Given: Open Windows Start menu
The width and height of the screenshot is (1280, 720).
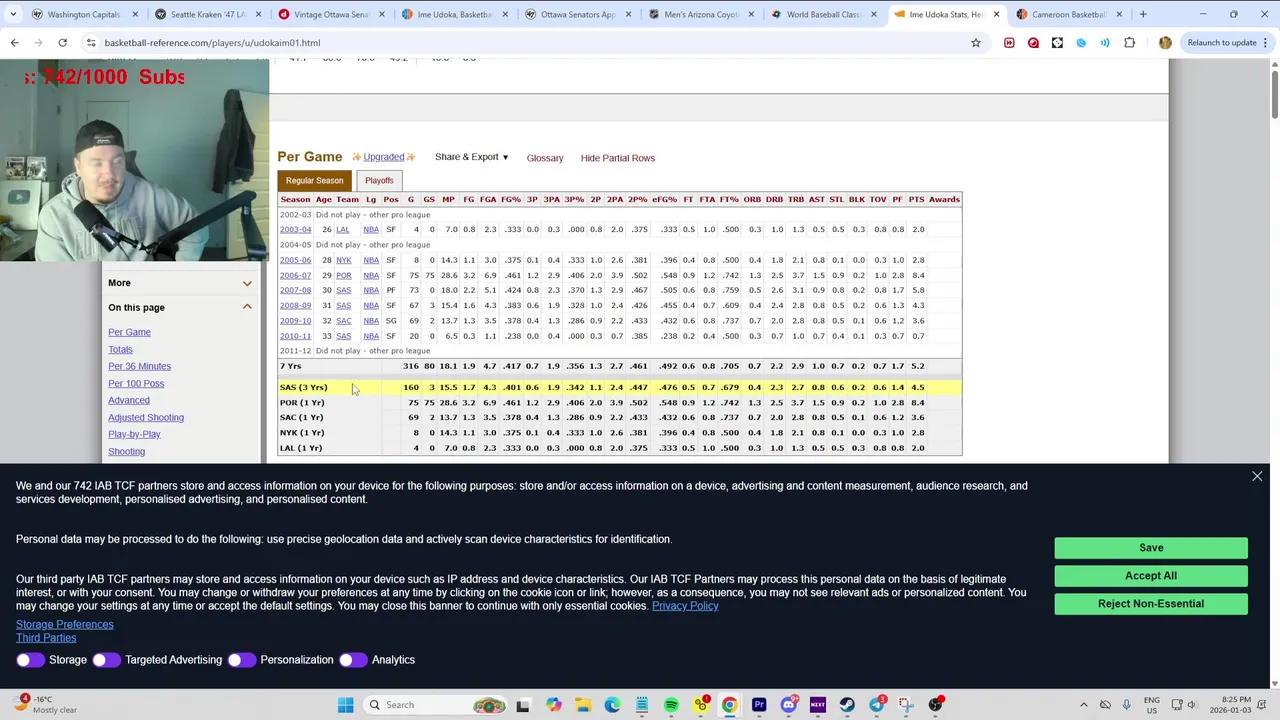Looking at the screenshot, I should coord(345,705).
